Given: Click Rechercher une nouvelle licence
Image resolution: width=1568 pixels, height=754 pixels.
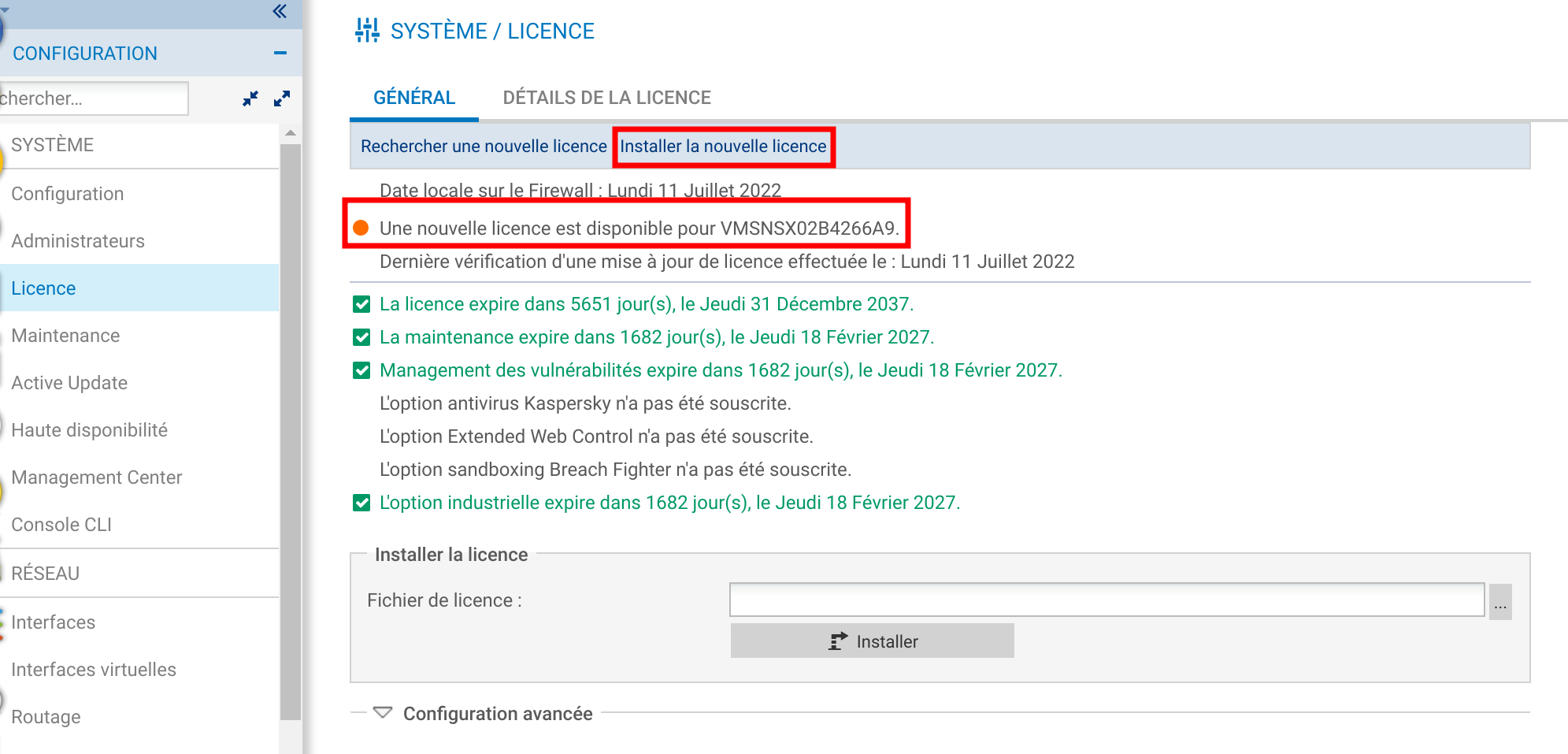Looking at the screenshot, I should coord(484,147).
